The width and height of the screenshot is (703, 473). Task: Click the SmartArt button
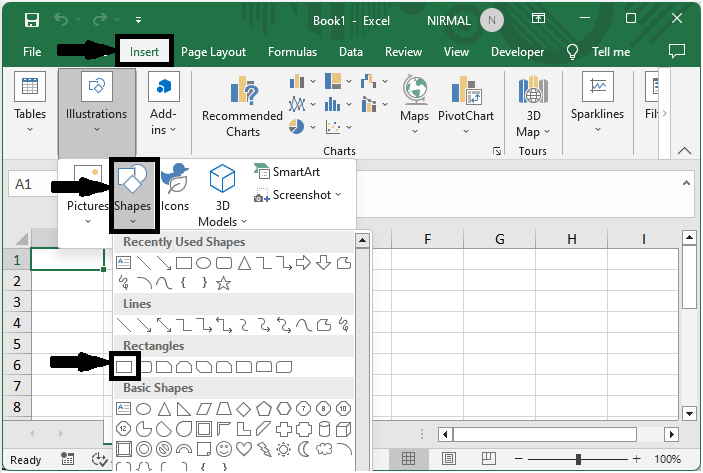287,172
